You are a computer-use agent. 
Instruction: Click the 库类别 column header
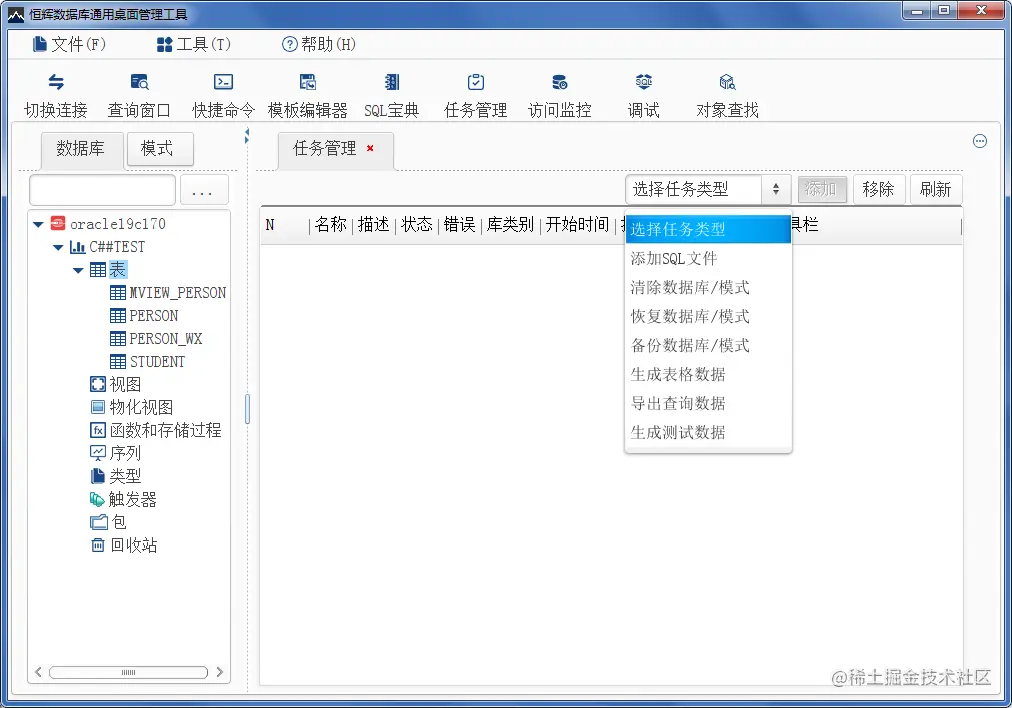coord(510,225)
